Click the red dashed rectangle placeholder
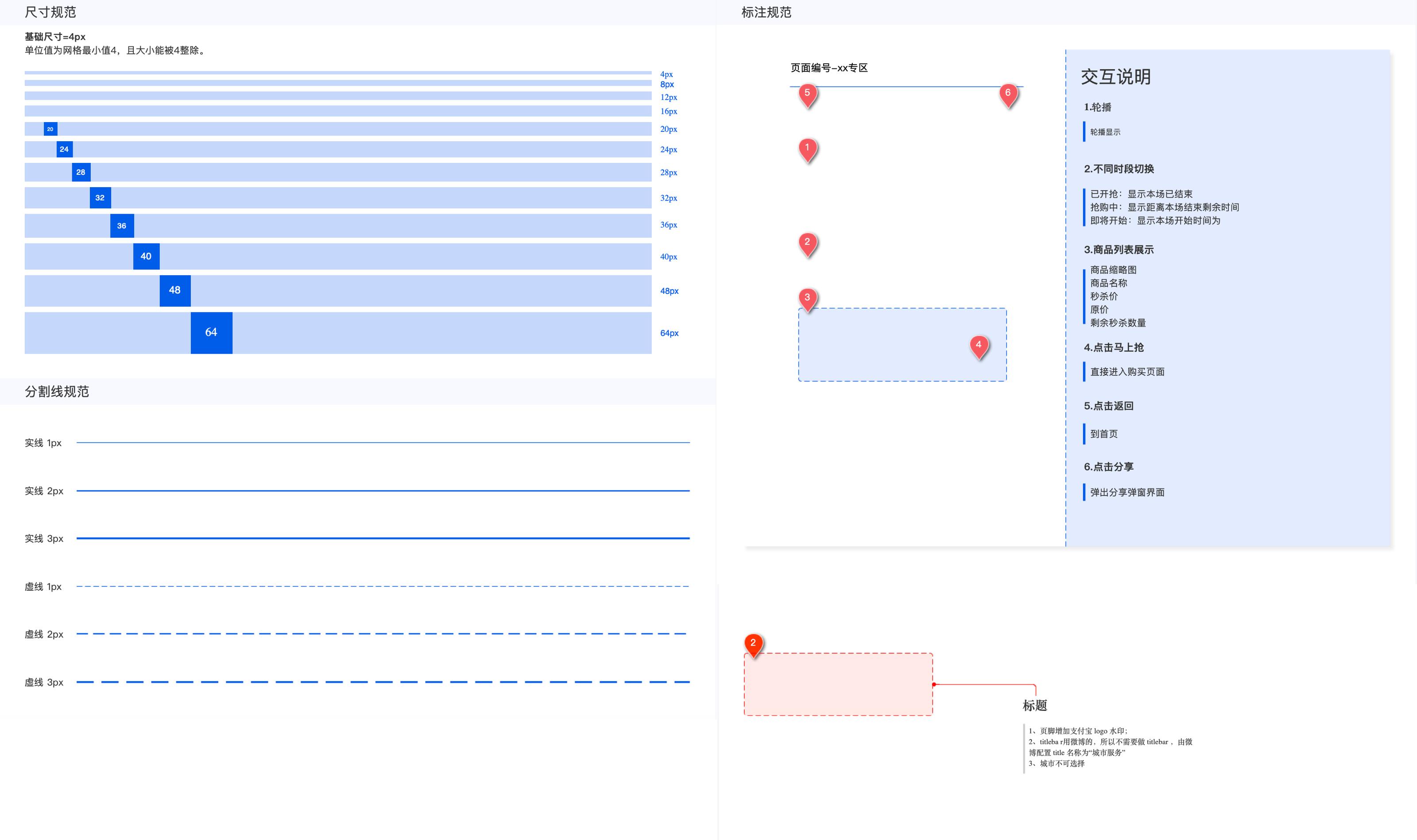This screenshot has height=840, width=1417. click(x=838, y=684)
